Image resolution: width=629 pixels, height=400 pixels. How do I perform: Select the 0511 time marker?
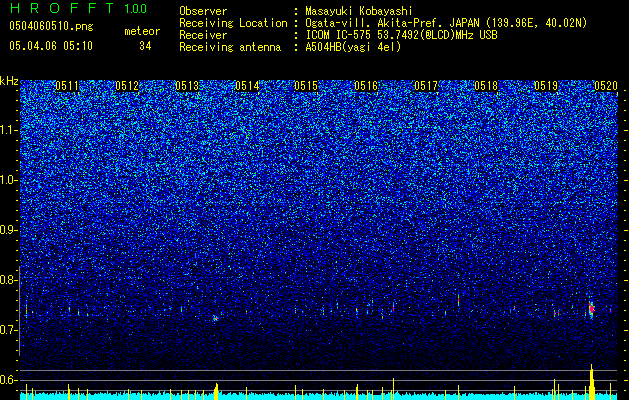[x=67, y=86]
